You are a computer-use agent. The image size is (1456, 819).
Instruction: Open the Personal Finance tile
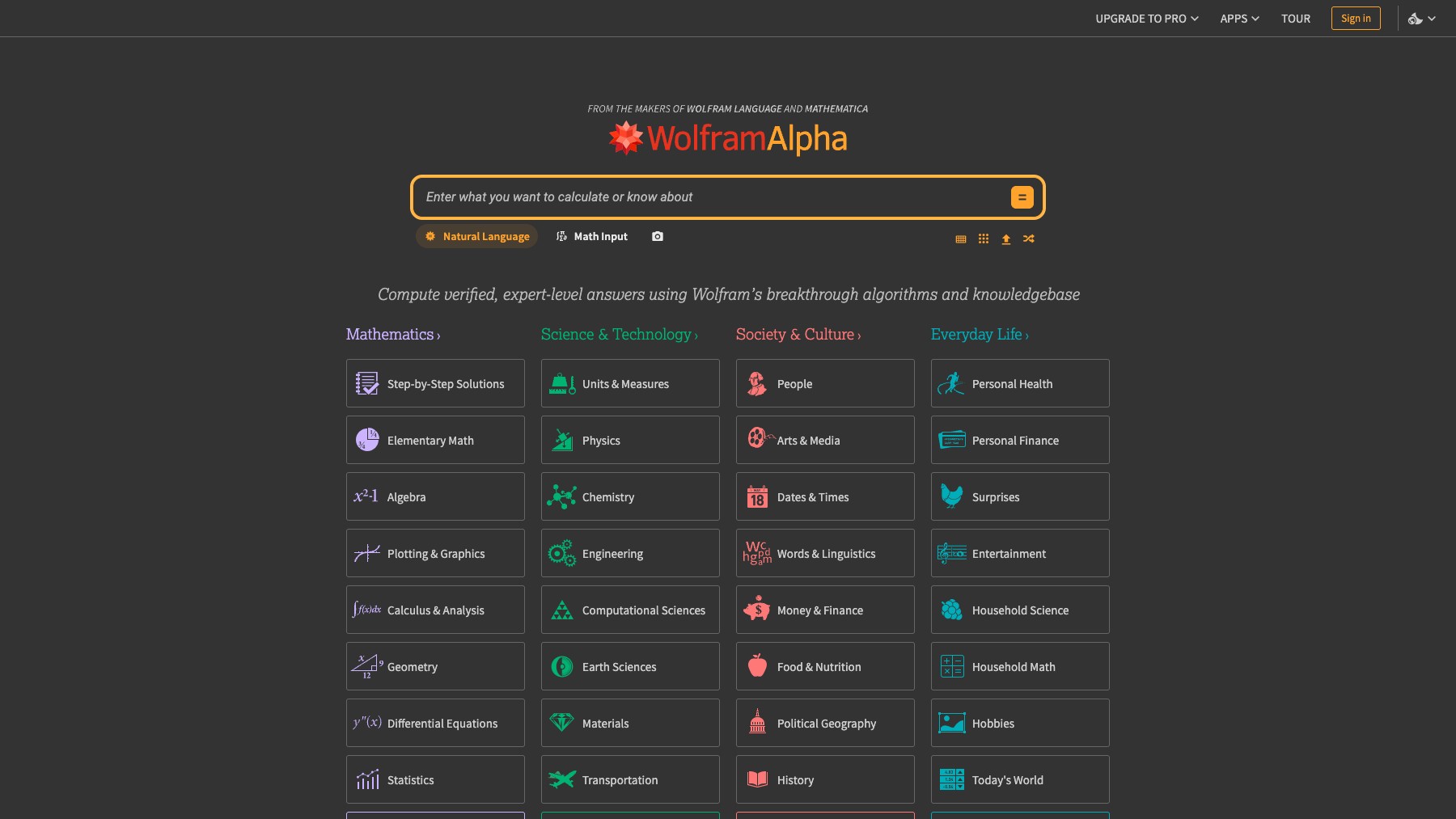click(x=1020, y=440)
